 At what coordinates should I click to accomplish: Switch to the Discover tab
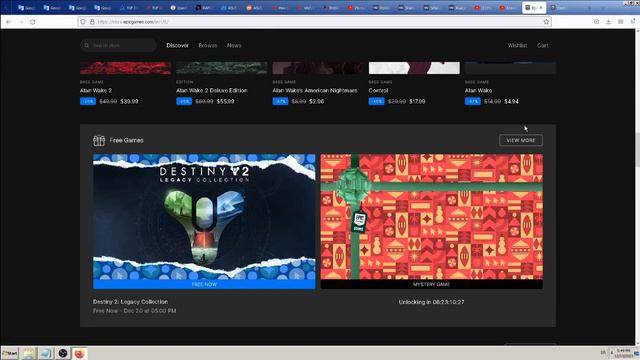click(x=178, y=45)
